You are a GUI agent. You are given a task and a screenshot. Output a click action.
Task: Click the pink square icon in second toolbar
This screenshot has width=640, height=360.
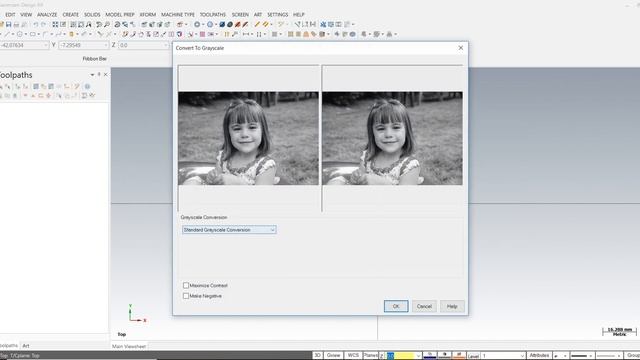click(x=202, y=34)
